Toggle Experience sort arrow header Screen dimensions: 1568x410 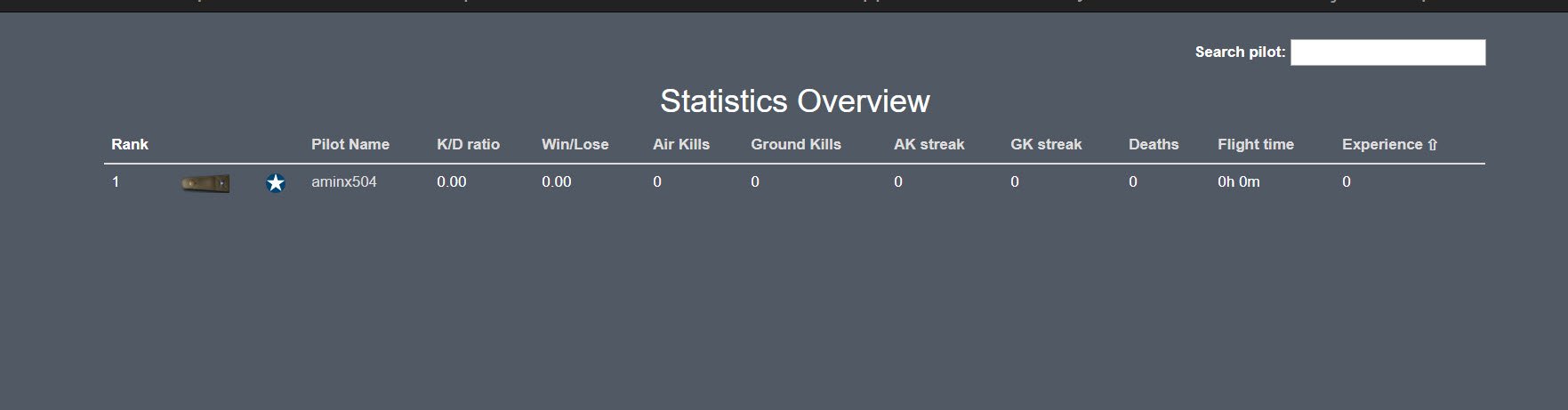(x=1390, y=144)
